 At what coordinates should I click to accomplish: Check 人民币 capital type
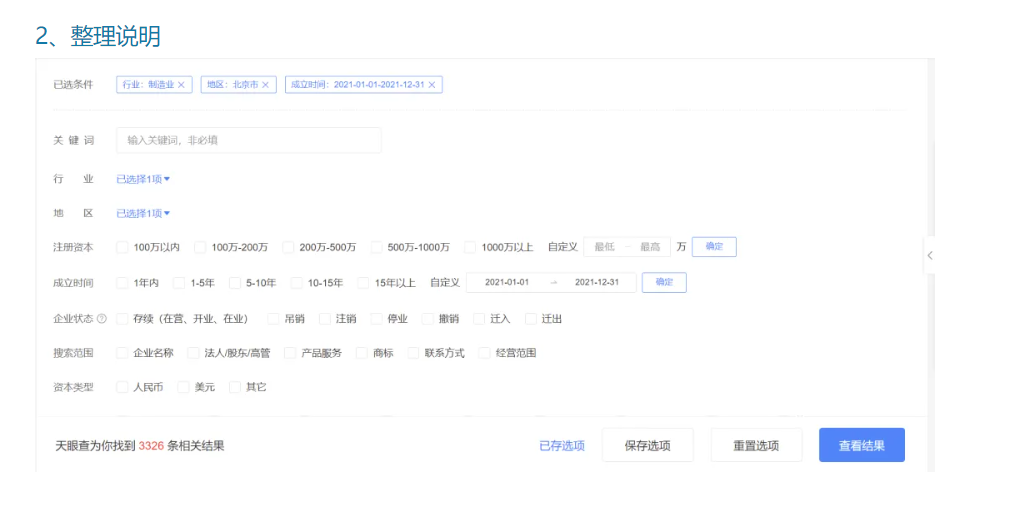pos(122,387)
